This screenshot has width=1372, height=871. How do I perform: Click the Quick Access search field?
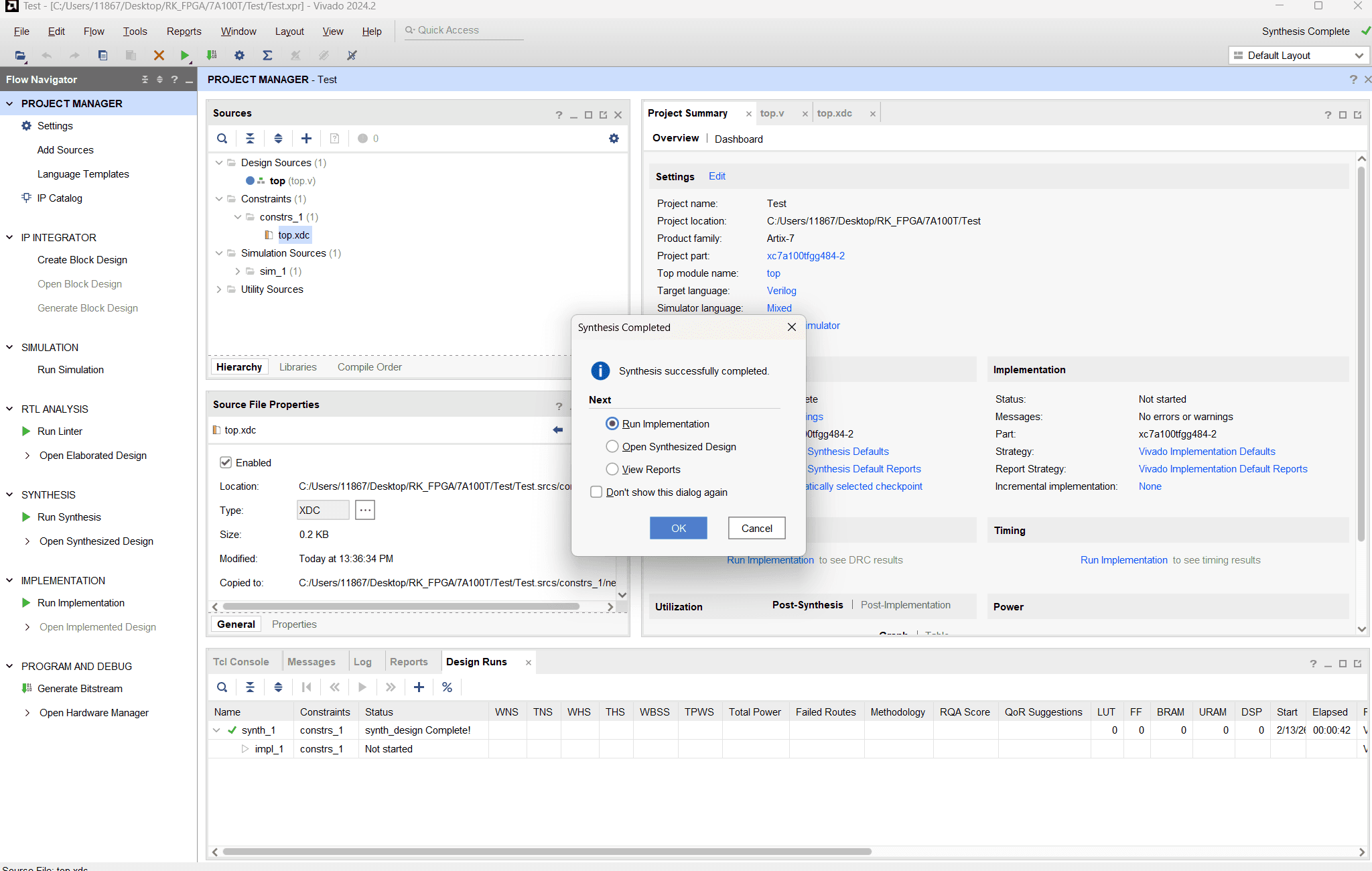click(x=466, y=30)
